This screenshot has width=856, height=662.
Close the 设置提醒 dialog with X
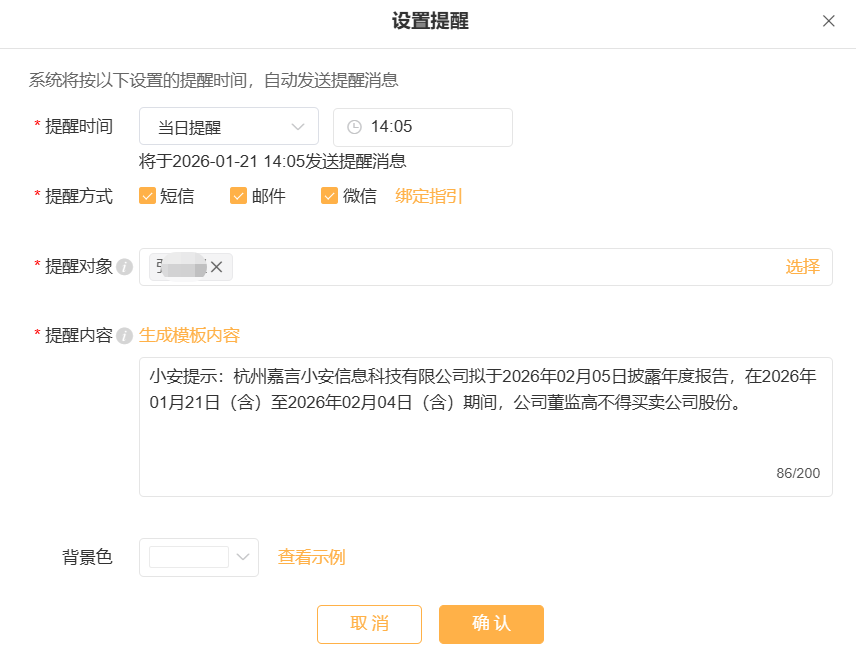tap(828, 21)
